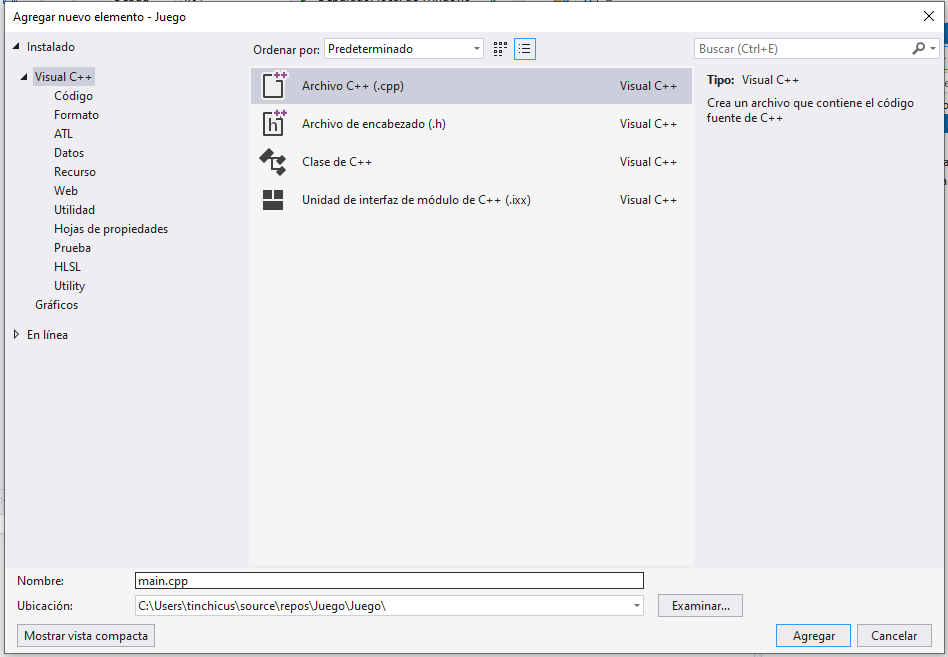Open the Ubicación path dropdown arrow
The height and width of the screenshot is (657, 948).
click(637, 606)
